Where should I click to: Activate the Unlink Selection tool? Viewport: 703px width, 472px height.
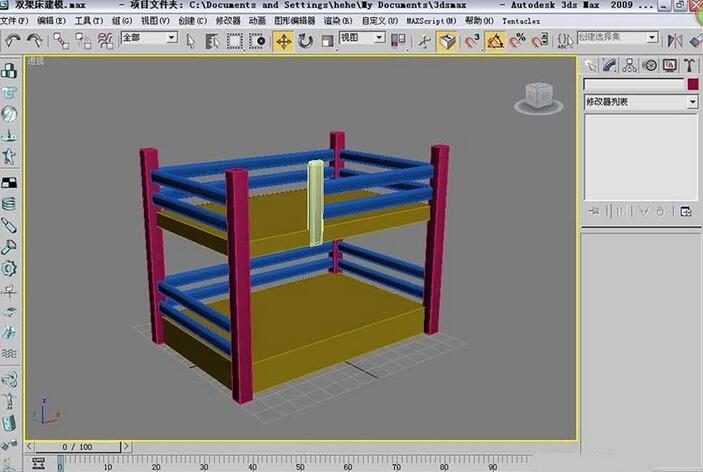(83, 41)
